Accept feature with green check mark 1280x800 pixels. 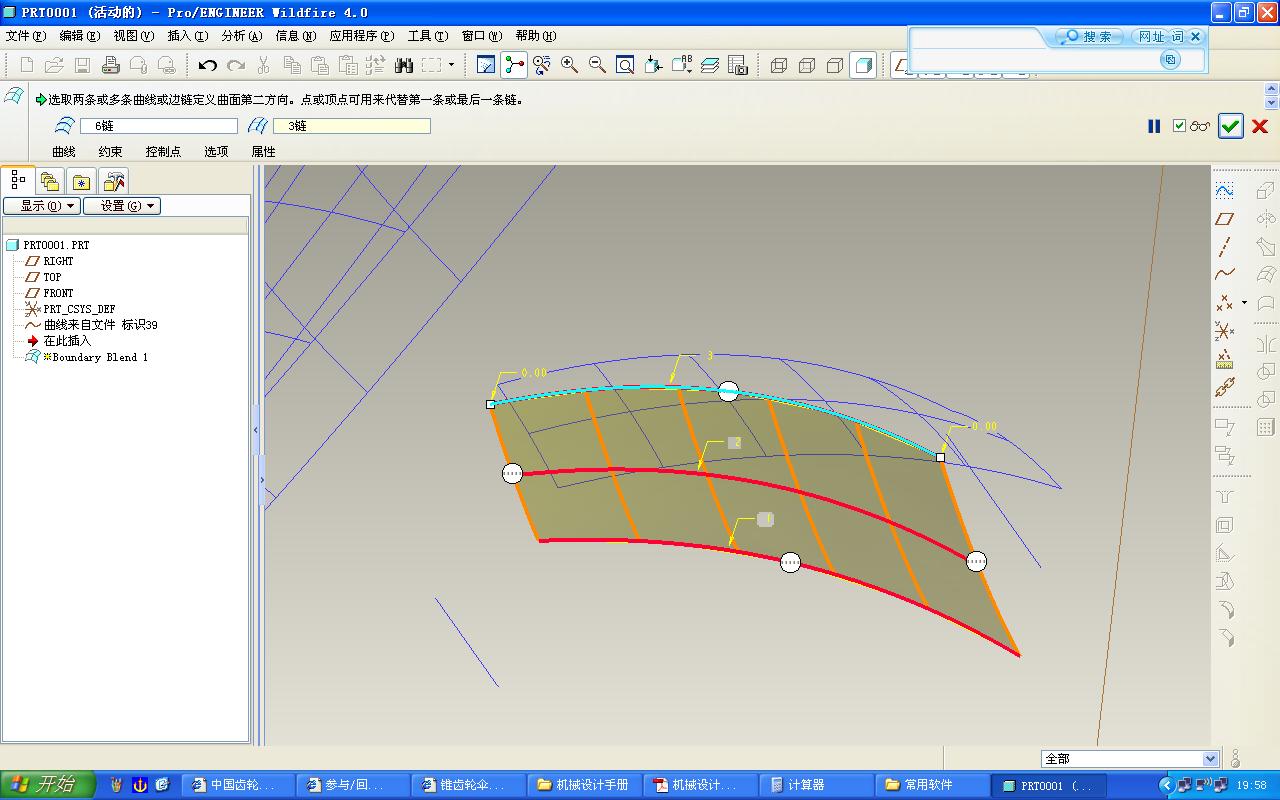click(1231, 126)
